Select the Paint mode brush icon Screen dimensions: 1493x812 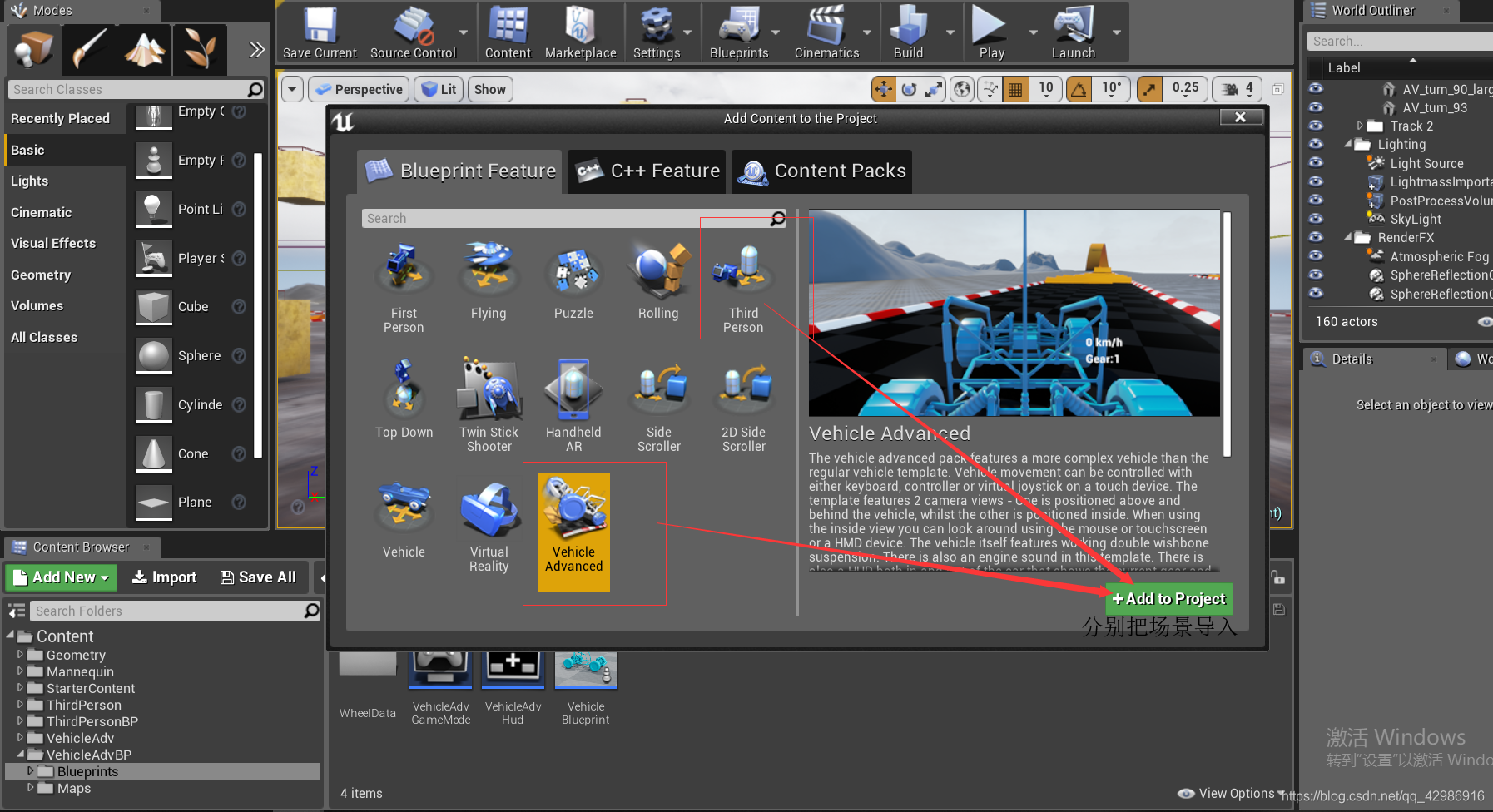[x=89, y=49]
